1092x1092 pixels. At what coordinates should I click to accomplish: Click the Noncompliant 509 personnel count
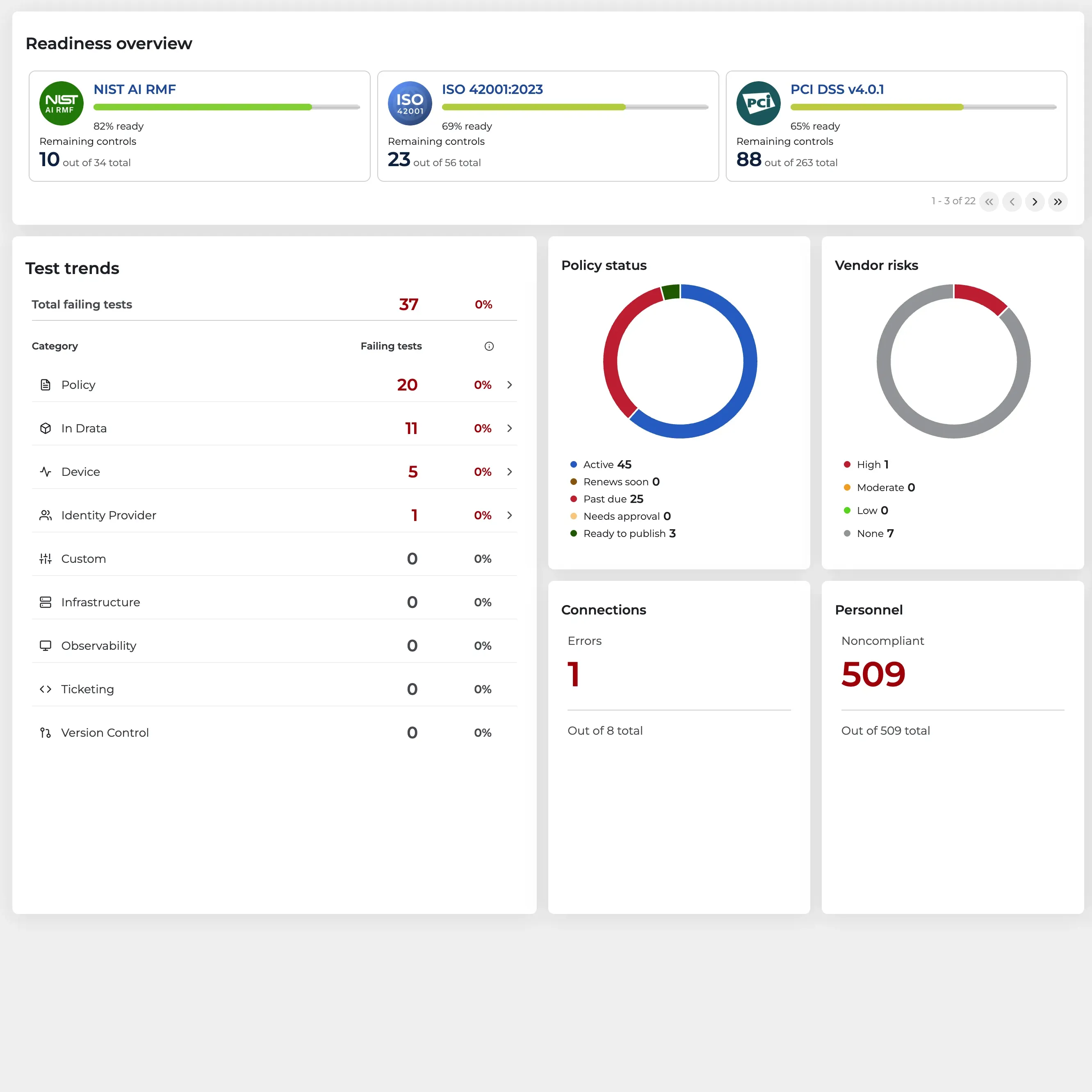(x=873, y=674)
